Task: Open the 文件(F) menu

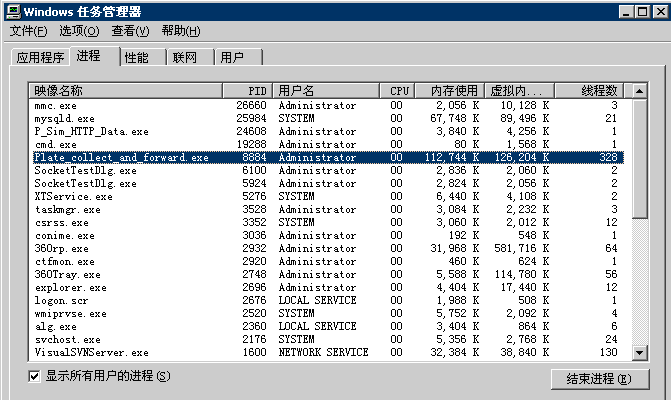Action: click(29, 31)
